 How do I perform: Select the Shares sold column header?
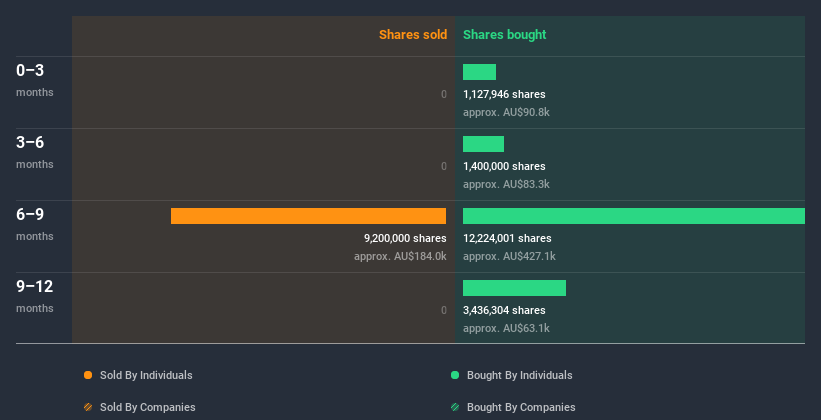(x=413, y=35)
